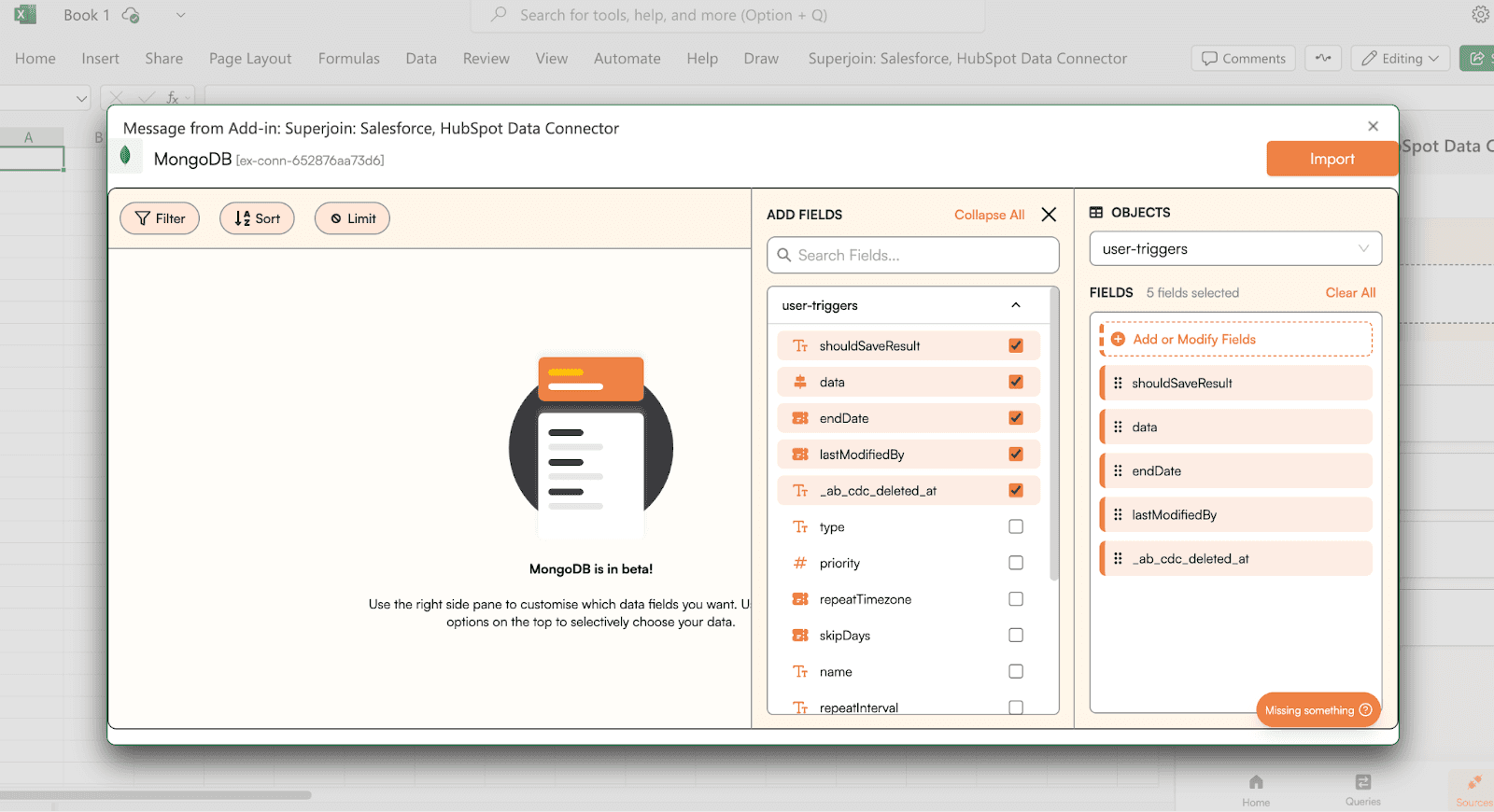This screenshot has width=1494, height=812.
Task: Uncheck the endDate checkbox
Action: click(x=1016, y=418)
